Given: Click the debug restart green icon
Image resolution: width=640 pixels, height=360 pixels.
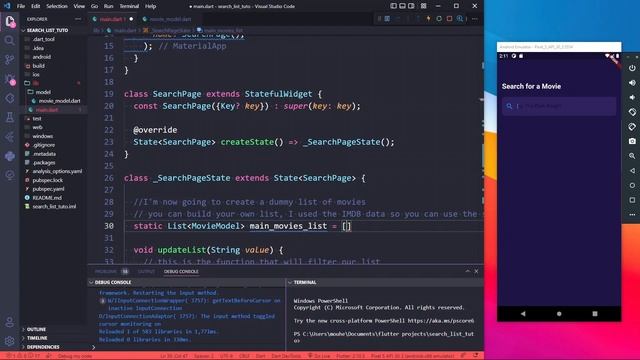Looking at the screenshot, I should (439, 19).
